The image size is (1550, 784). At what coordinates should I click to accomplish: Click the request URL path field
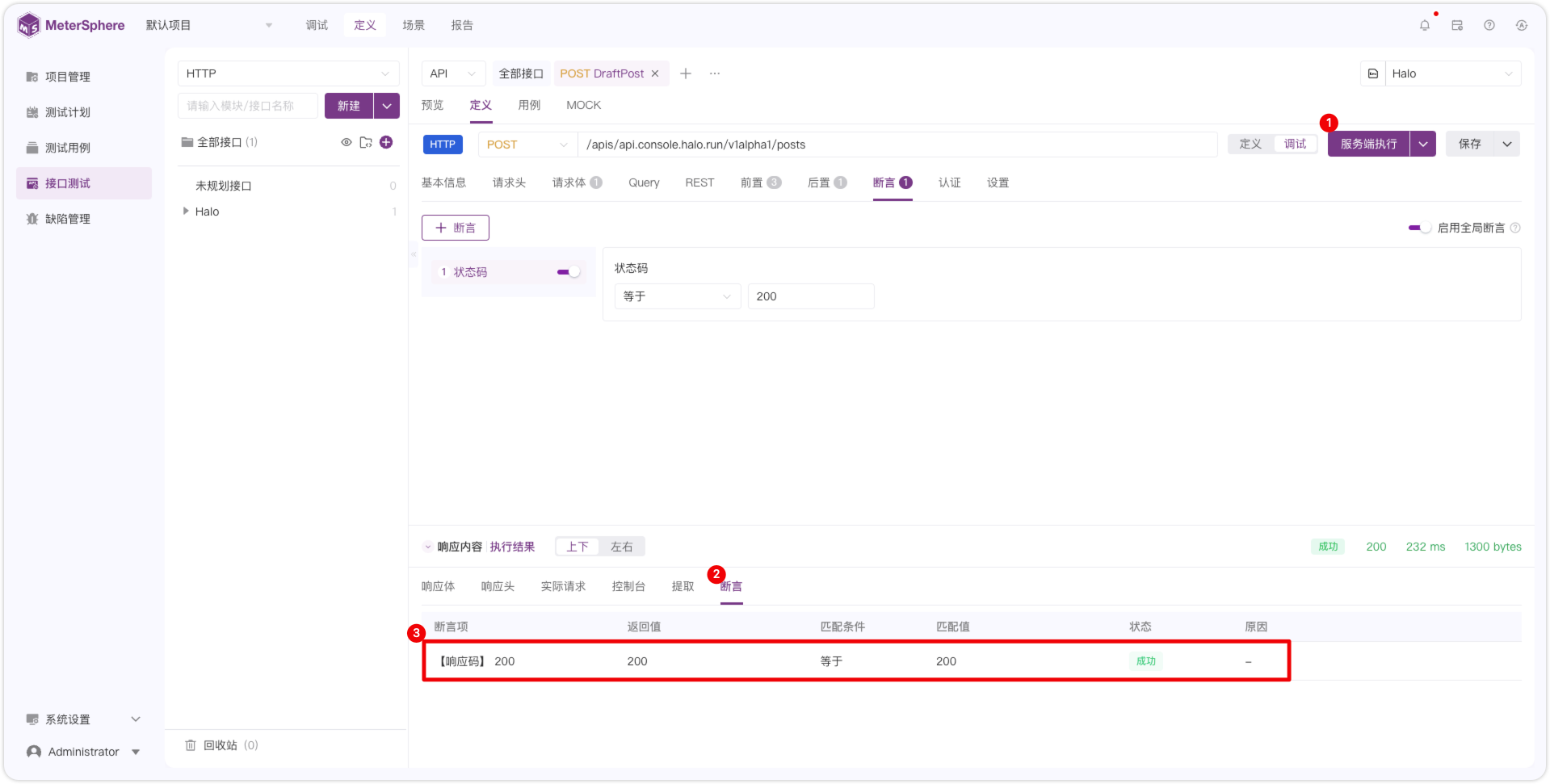[x=897, y=145]
